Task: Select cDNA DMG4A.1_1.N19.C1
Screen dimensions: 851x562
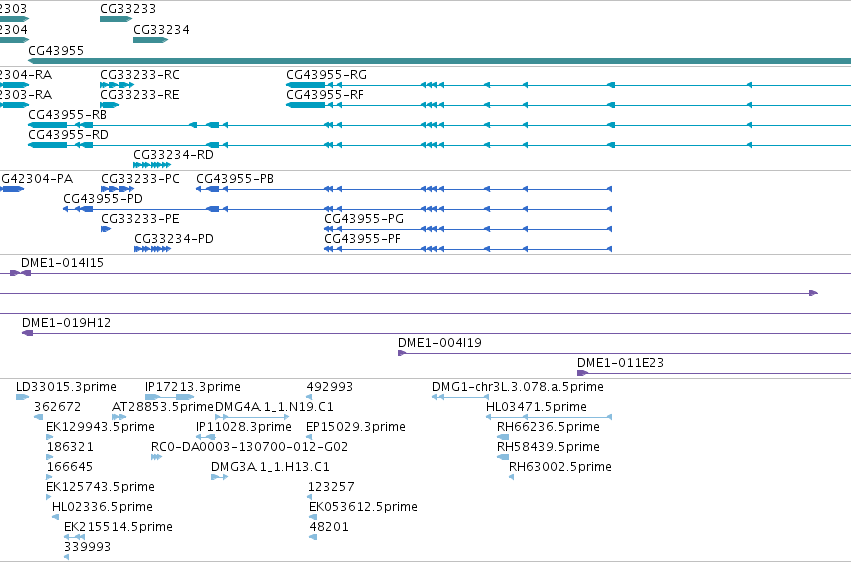Action: point(274,407)
